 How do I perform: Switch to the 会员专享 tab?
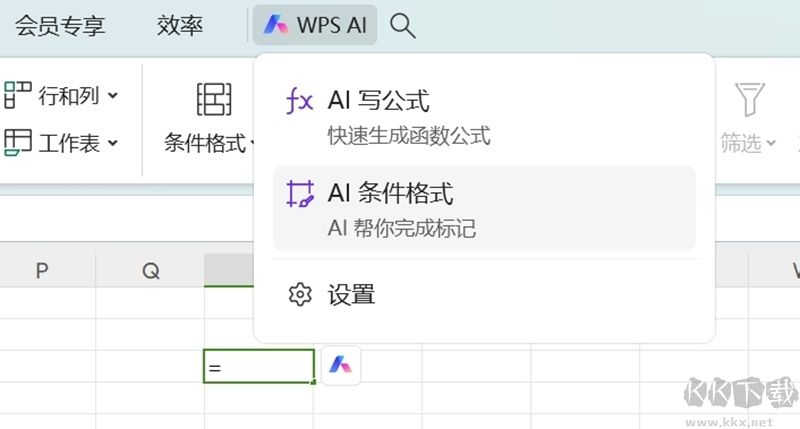(60, 26)
